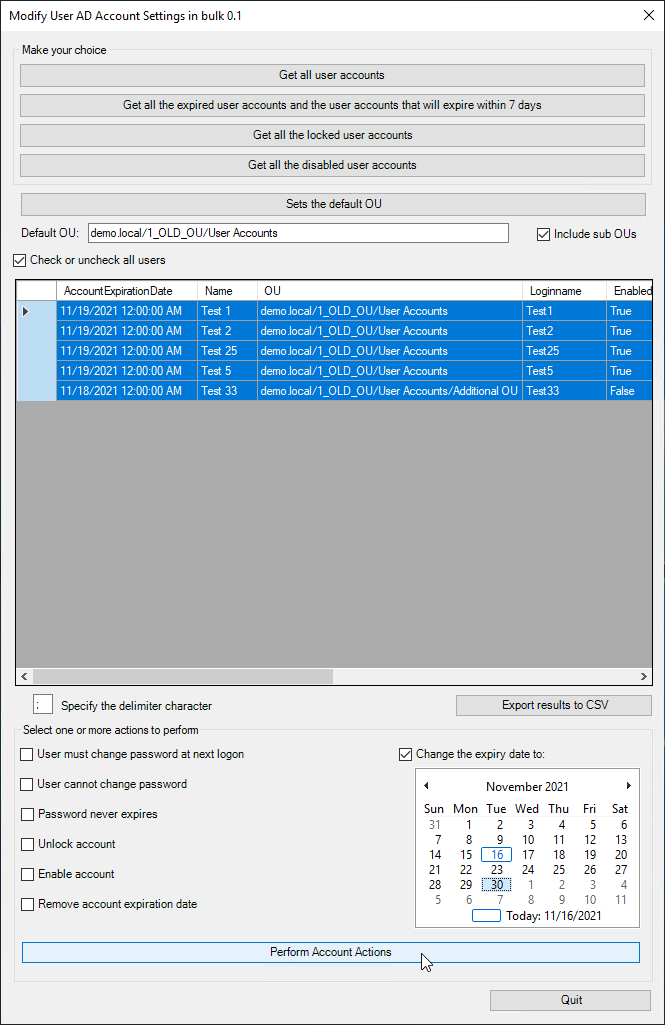665x1025 pixels.
Task: Enable Password never expires option
Action: (28, 814)
